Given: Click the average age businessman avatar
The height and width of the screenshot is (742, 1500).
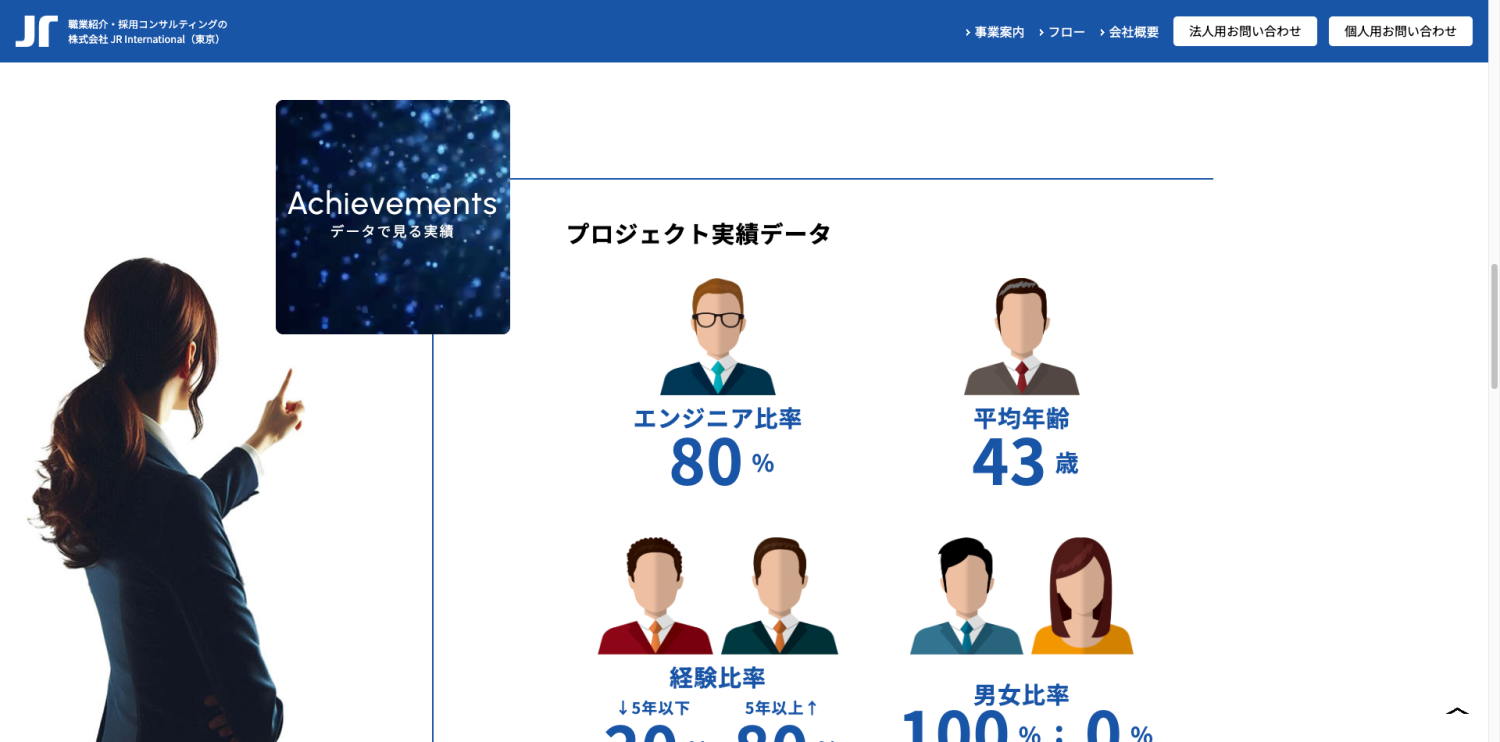Looking at the screenshot, I should coord(1021,337).
